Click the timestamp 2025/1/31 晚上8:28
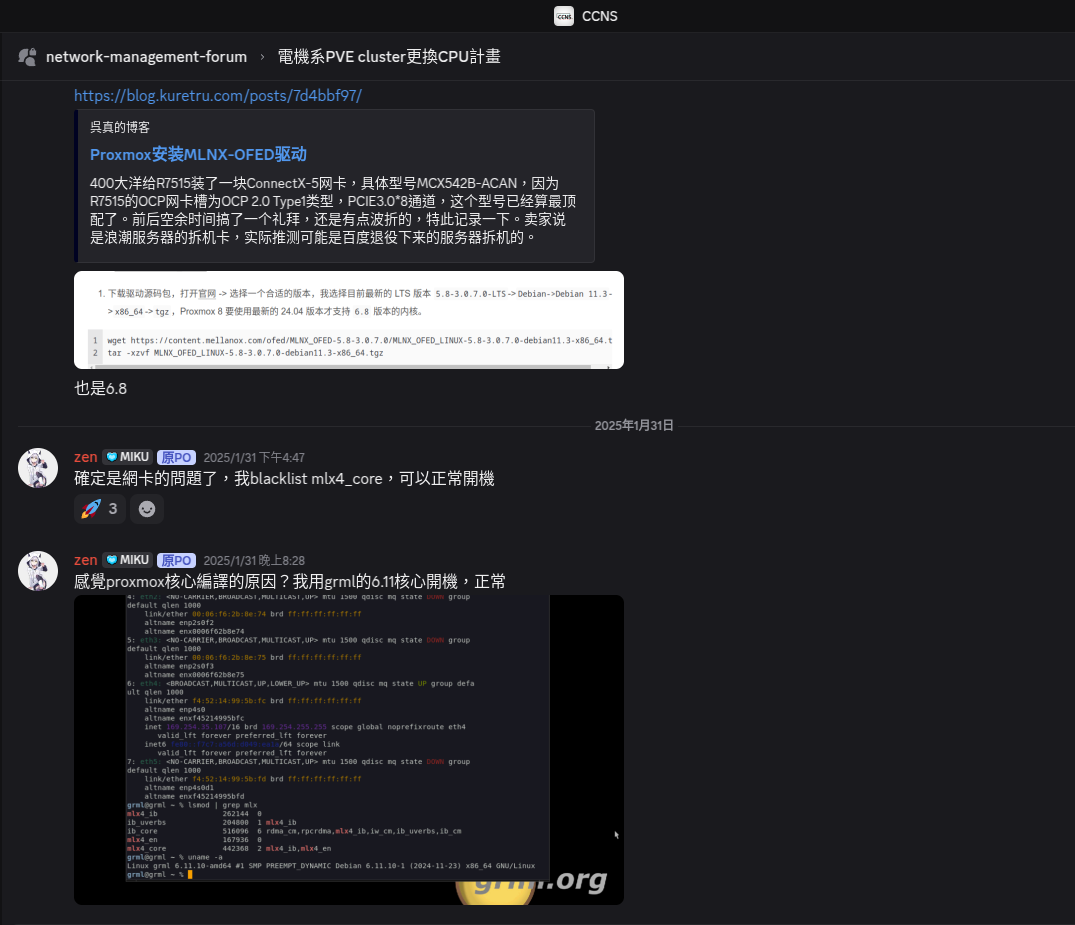1075x925 pixels. pyautogui.click(x=254, y=561)
